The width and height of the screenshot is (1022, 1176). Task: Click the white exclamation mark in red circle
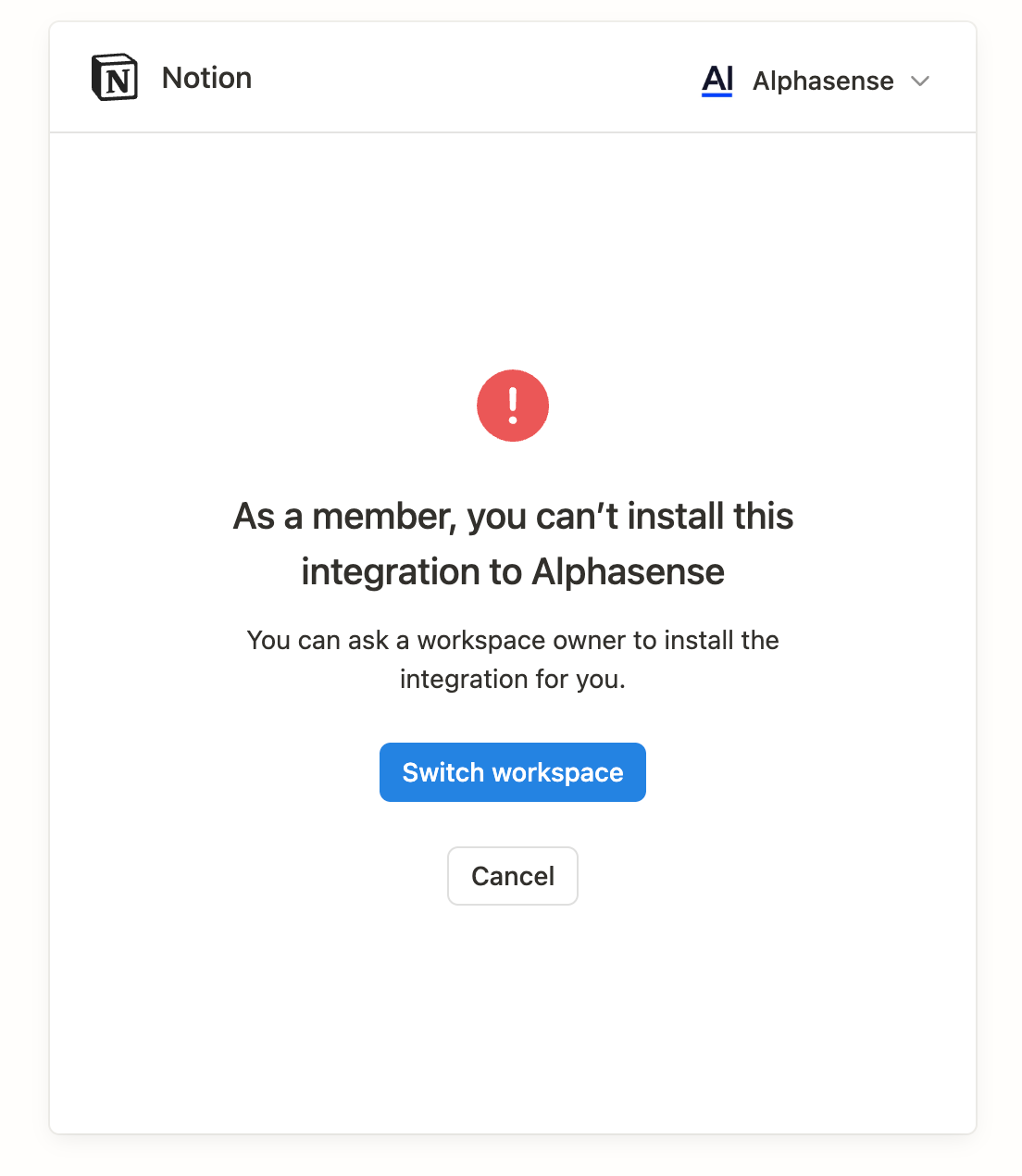513,406
